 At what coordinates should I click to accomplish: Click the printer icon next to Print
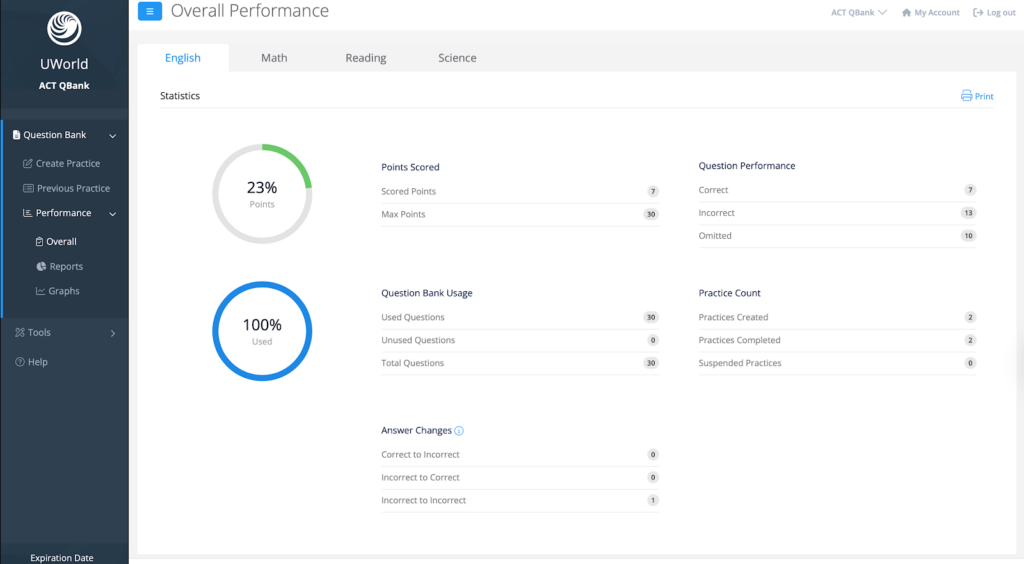tap(966, 96)
